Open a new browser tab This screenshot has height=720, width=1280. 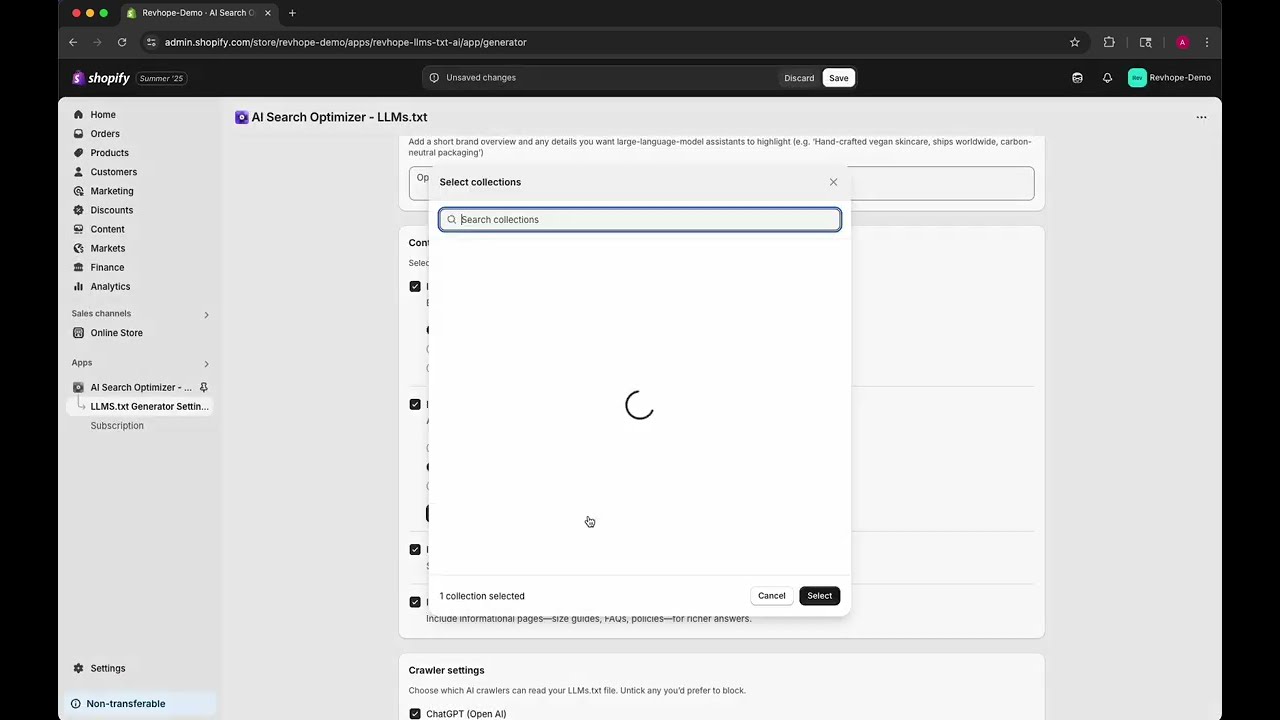click(x=292, y=13)
